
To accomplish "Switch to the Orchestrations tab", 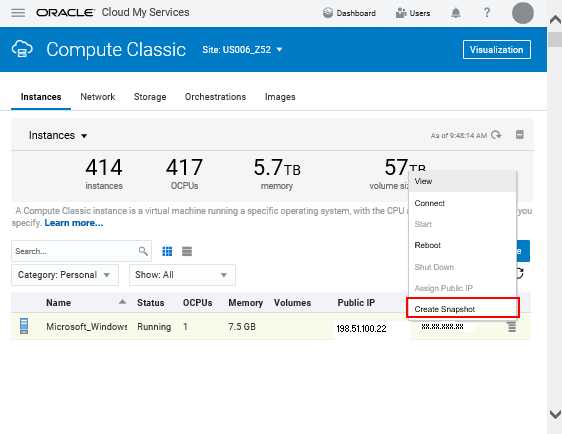I will pos(215,97).
